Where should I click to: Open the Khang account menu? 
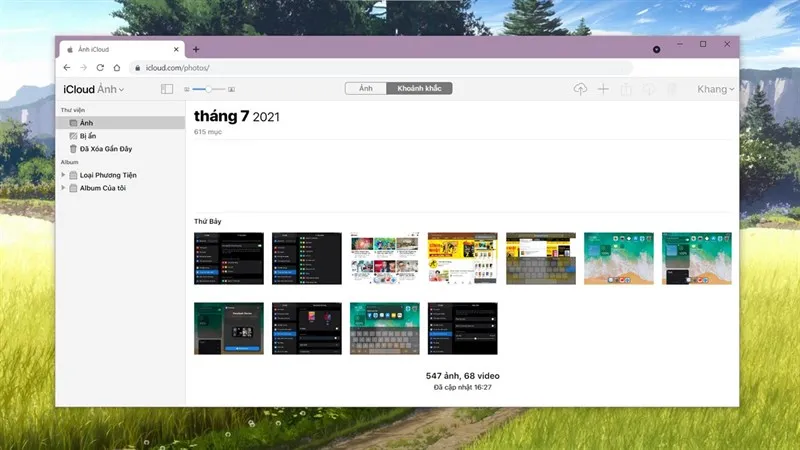[x=715, y=89]
